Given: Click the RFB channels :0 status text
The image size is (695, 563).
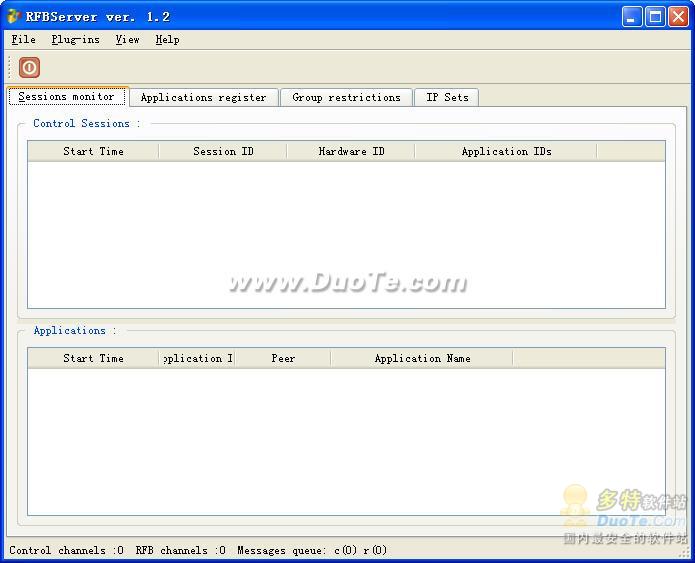Looking at the screenshot, I should 180,550.
